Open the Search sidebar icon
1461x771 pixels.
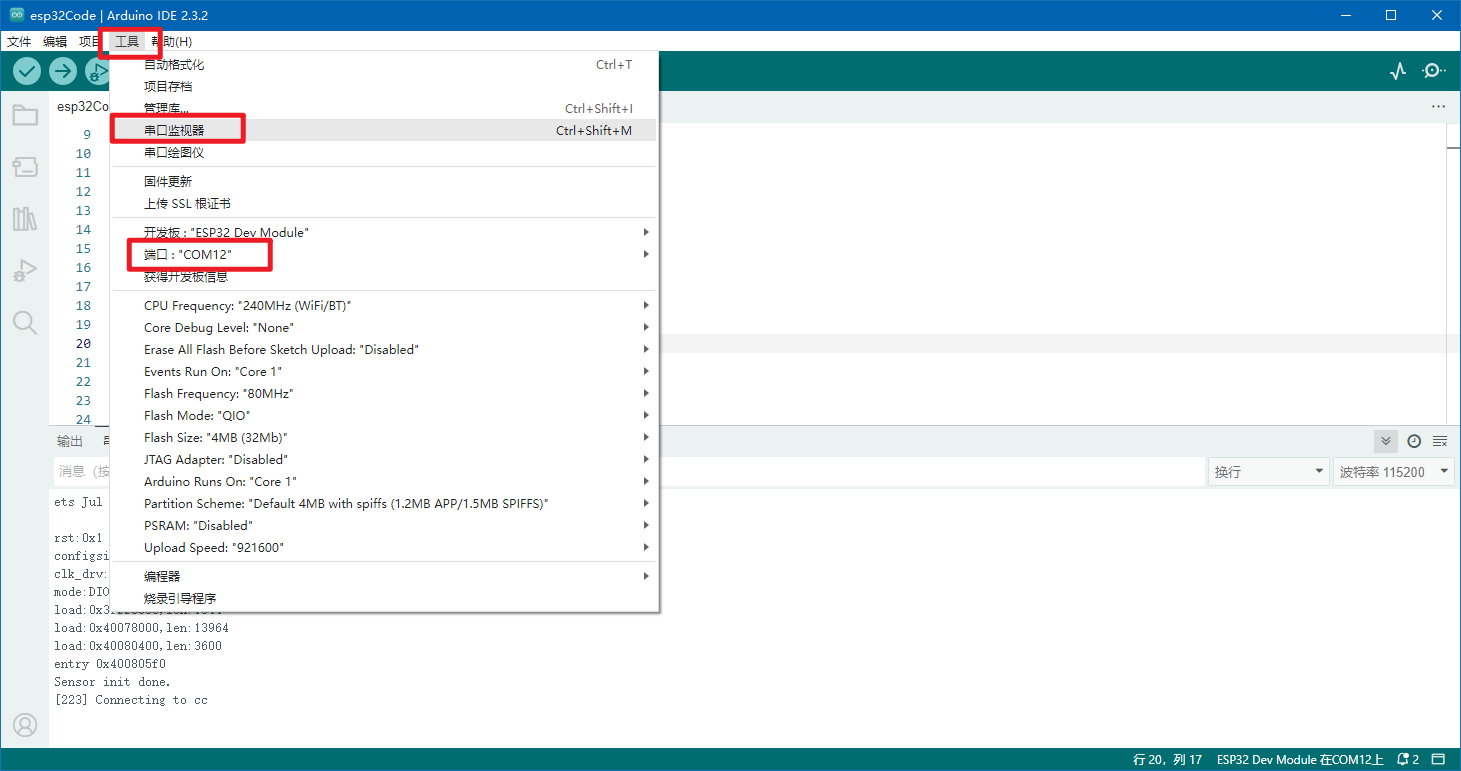(x=25, y=322)
